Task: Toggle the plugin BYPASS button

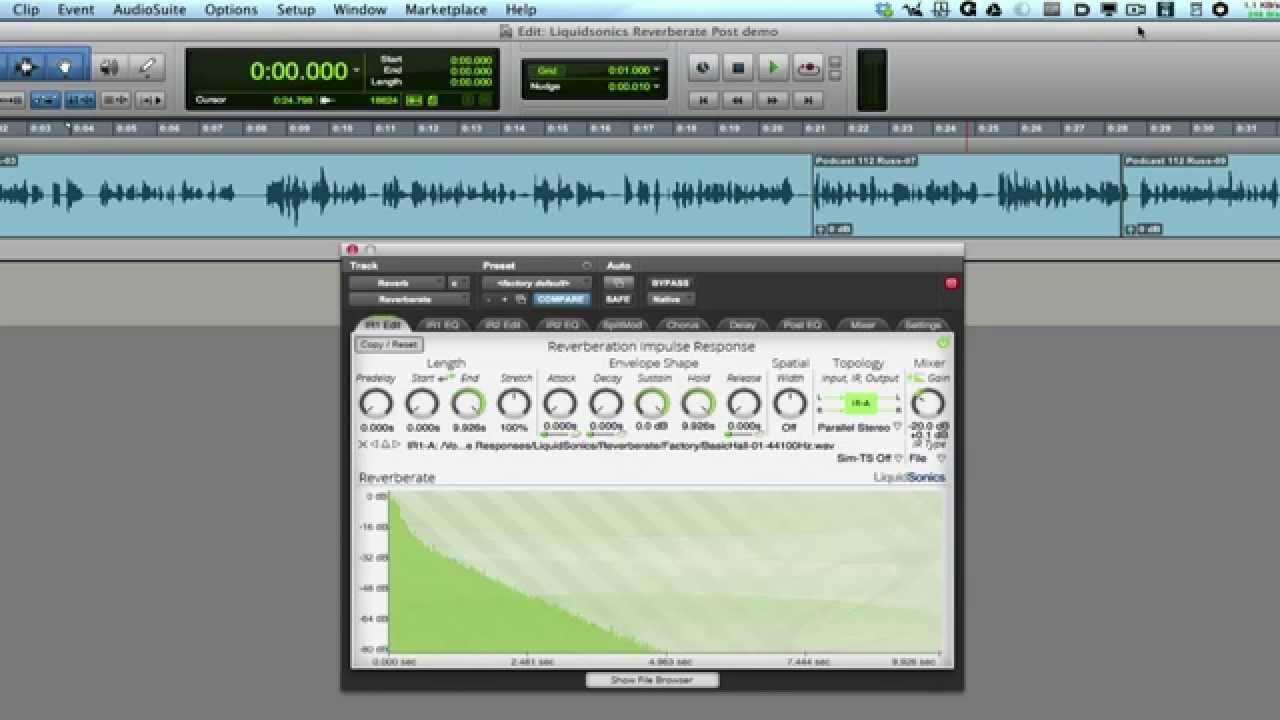Action: pyautogui.click(x=670, y=283)
